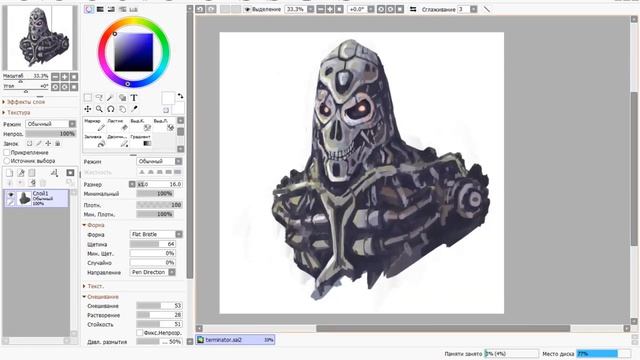Tick the Фикс.Непрозр. checkbox

pos(140,333)
